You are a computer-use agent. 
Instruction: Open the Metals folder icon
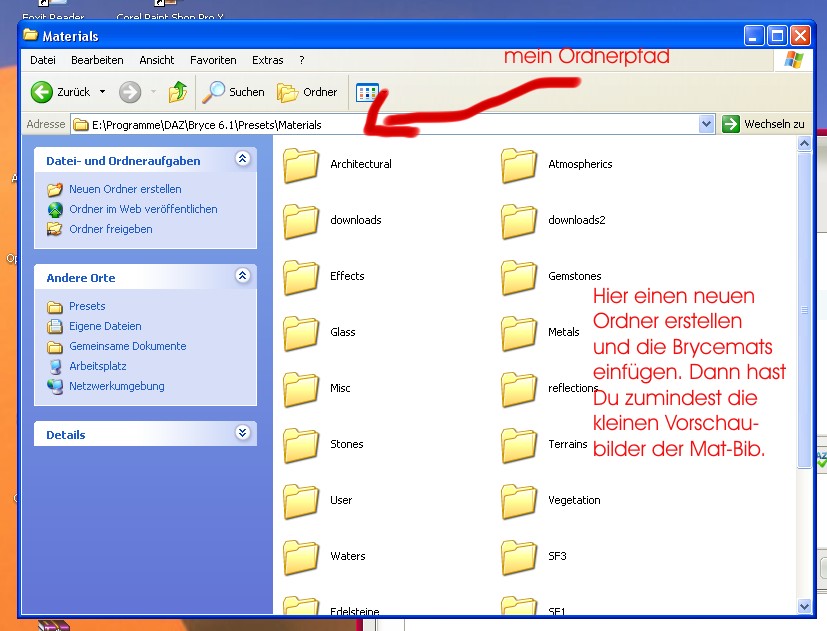coord(519,333)
